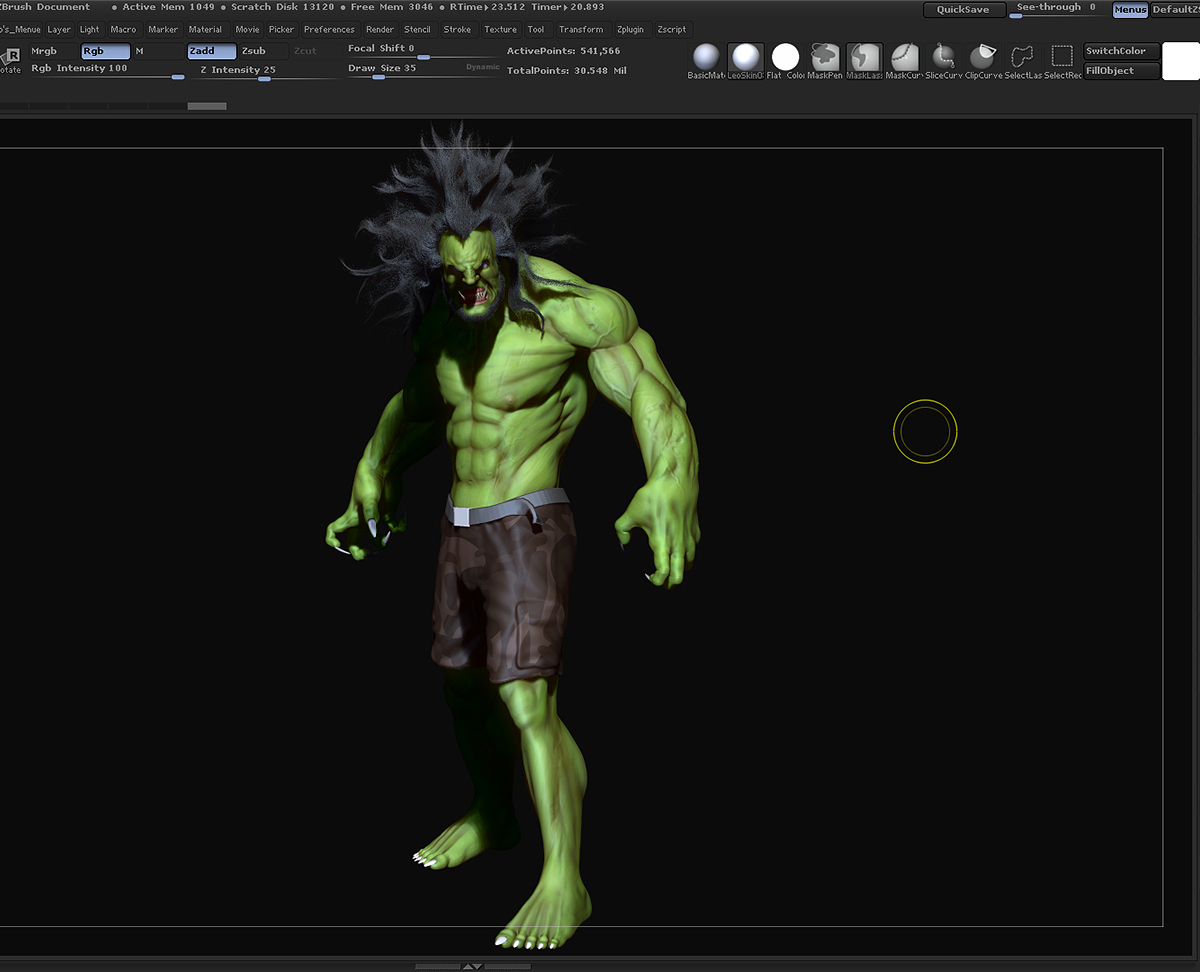
Task: Open the Layer menu
Action: pos(59,30)
